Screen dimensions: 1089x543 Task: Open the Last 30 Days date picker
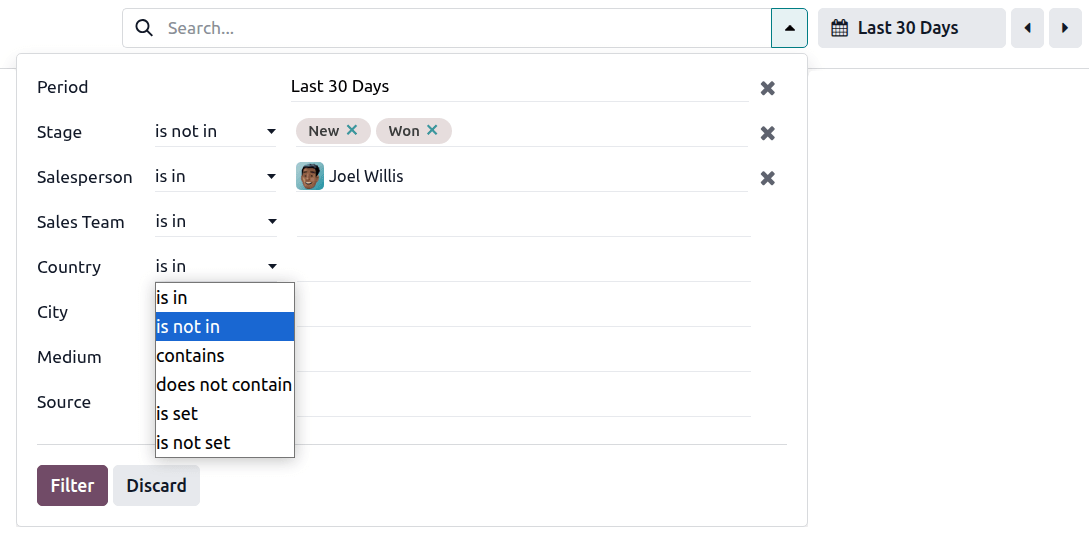910,28
